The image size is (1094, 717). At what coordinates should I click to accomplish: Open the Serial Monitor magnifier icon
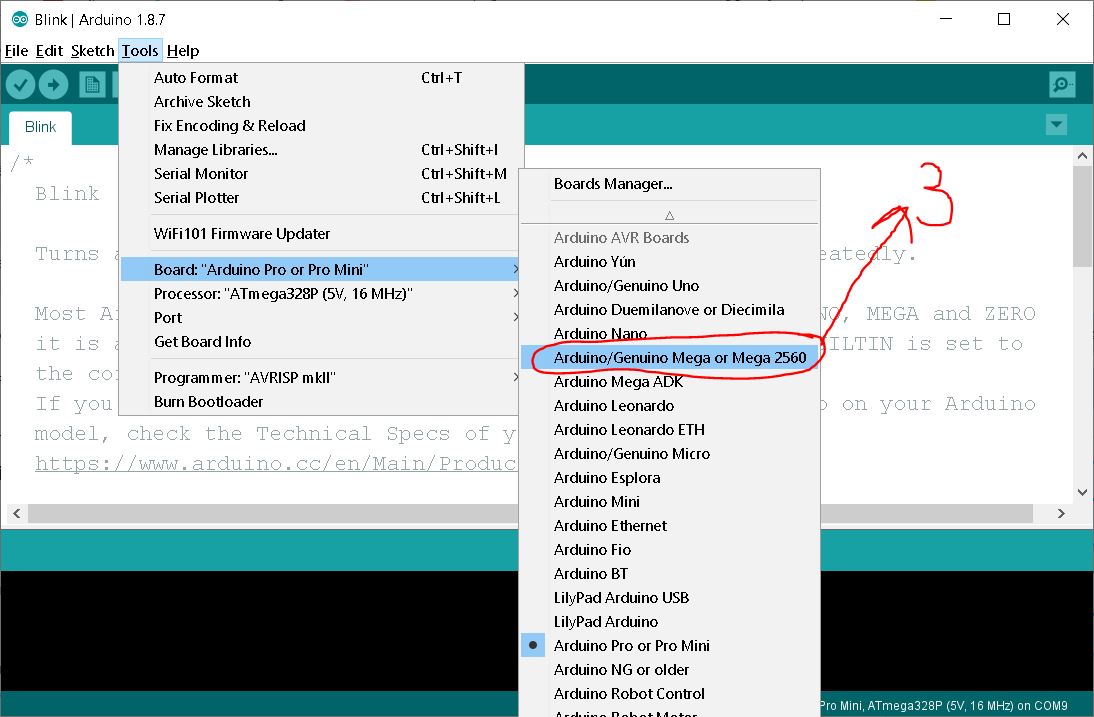1062,84
